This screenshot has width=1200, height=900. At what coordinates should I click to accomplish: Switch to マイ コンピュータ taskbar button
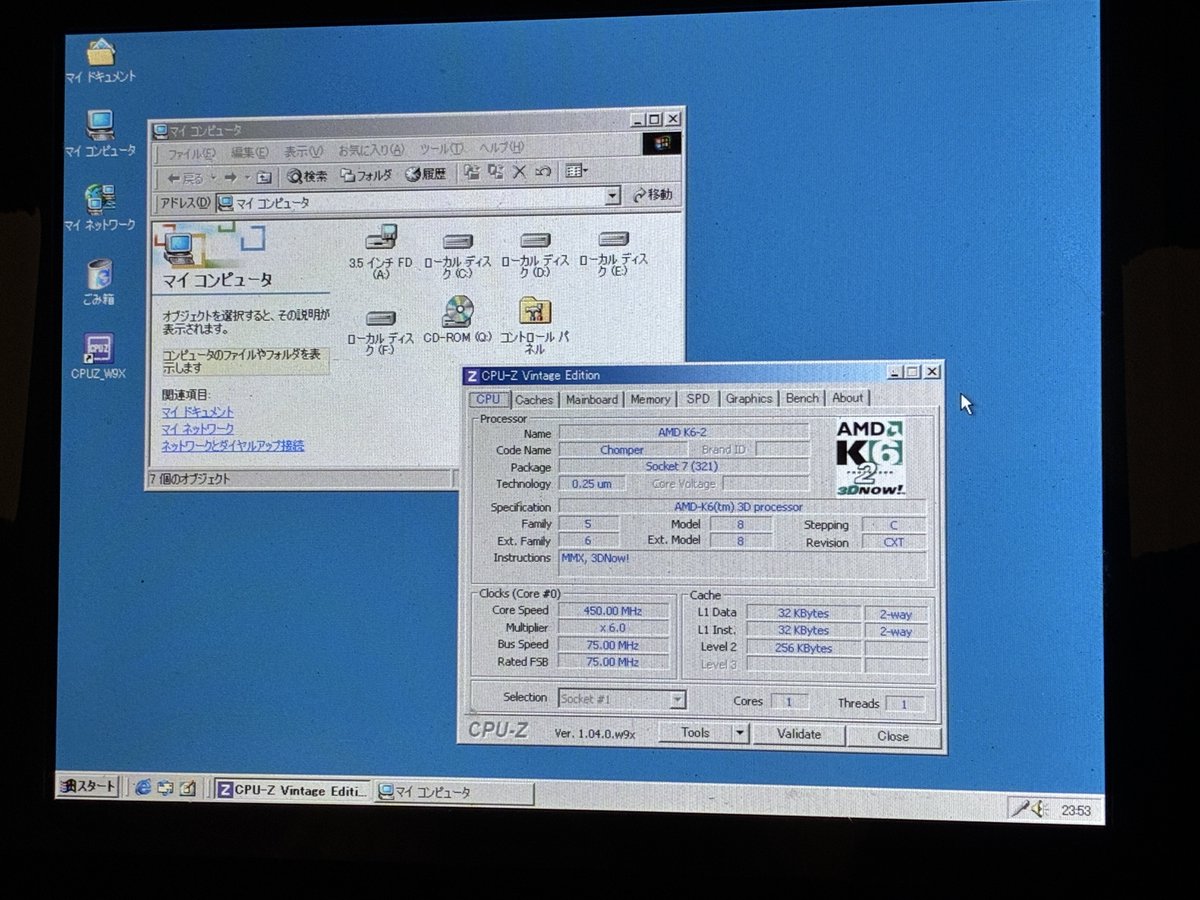[454, 793]
